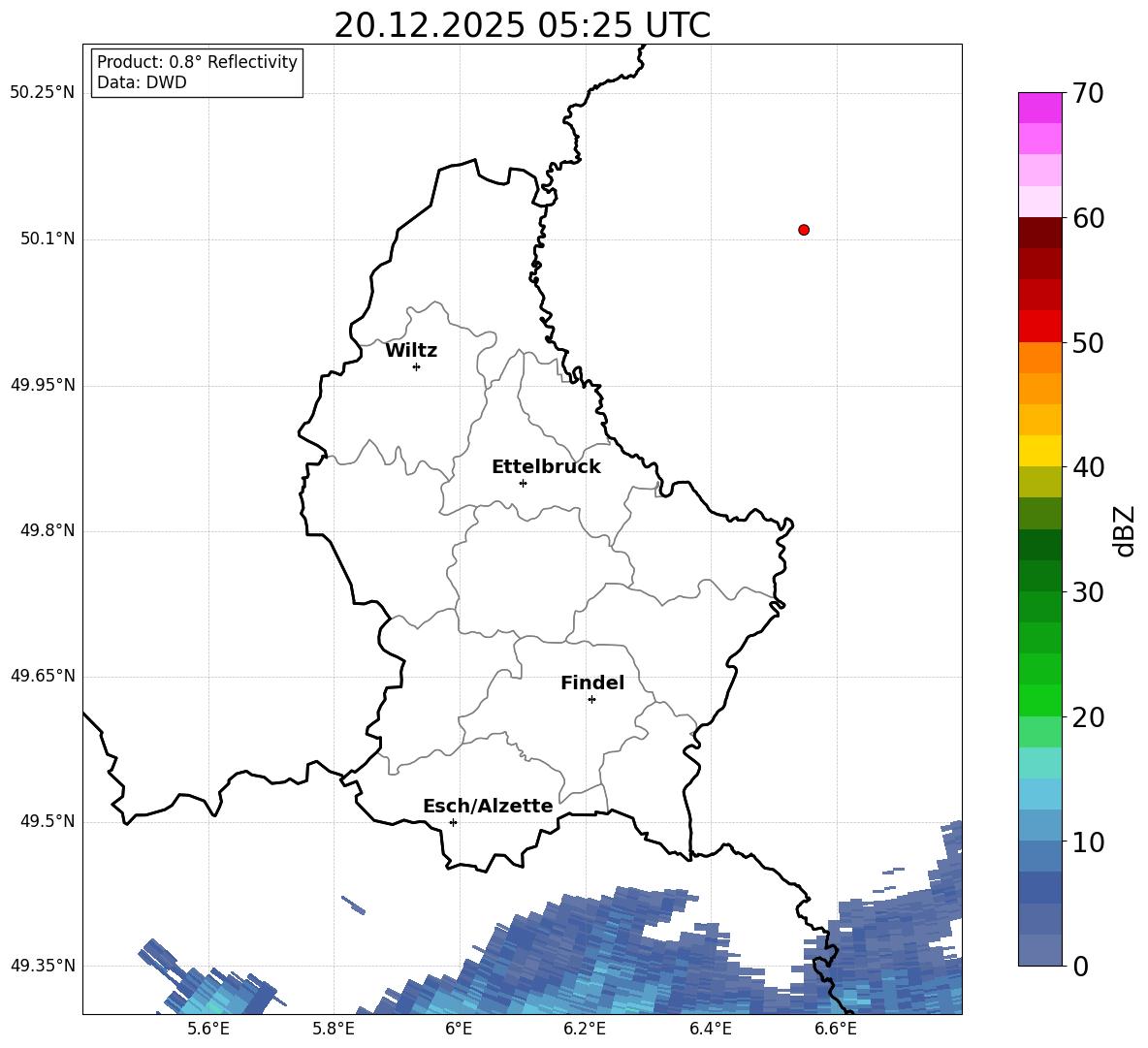Click the magenta top colorbar swatch
Image resolution: width=1148 pixels, height=1048 pixels.
[x=1039, y=108]
